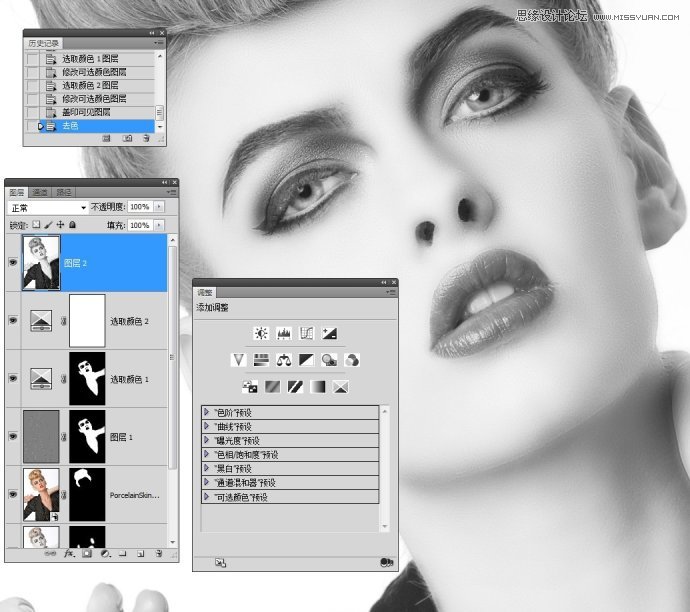
Task: Add a Black & White adjustment
Action: pos(307,360)
